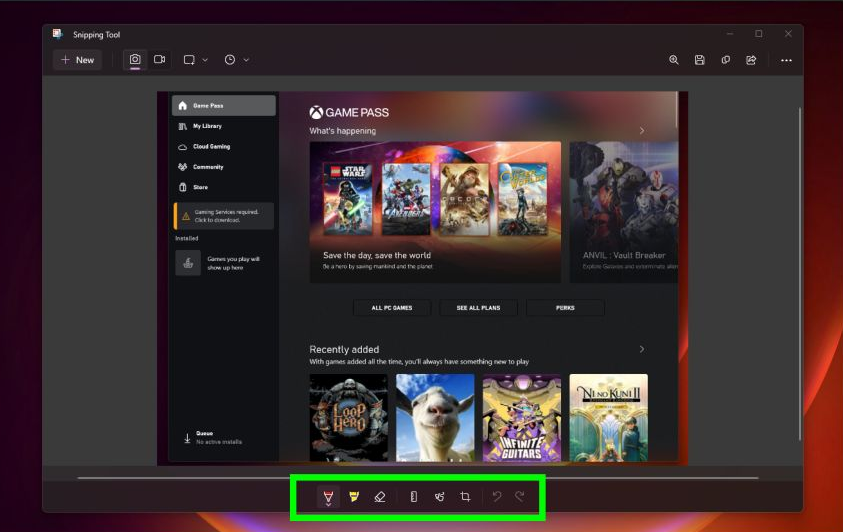Select Store in captured Xbox sidebar

pyautogui.click(x=224, y=187)
